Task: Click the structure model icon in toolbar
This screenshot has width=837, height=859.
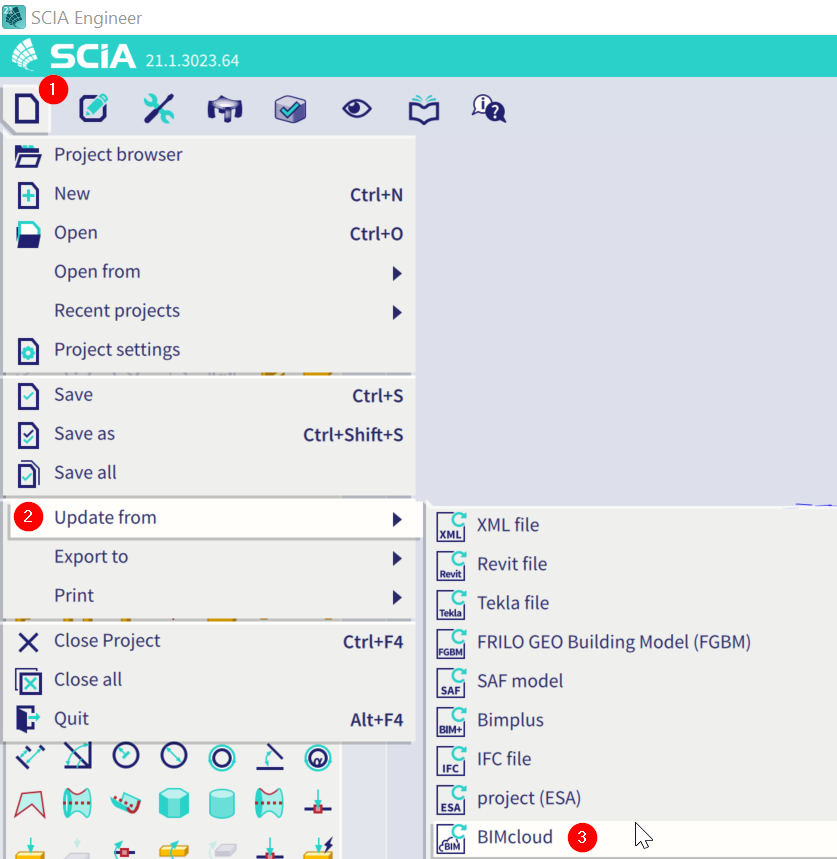Action: pyautogui.click(x=225, y=108)
